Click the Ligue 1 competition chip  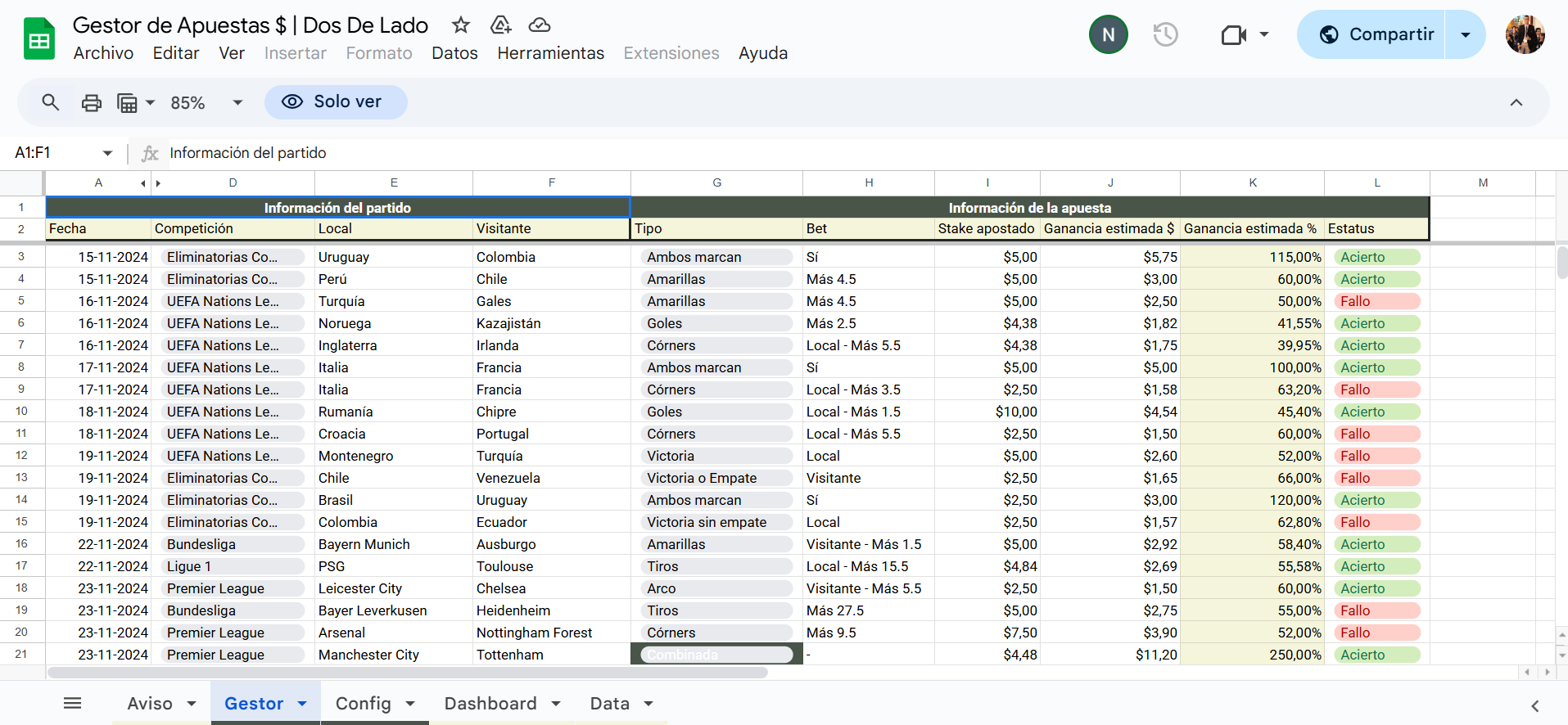pyautogui.click(x=233, y=566)
